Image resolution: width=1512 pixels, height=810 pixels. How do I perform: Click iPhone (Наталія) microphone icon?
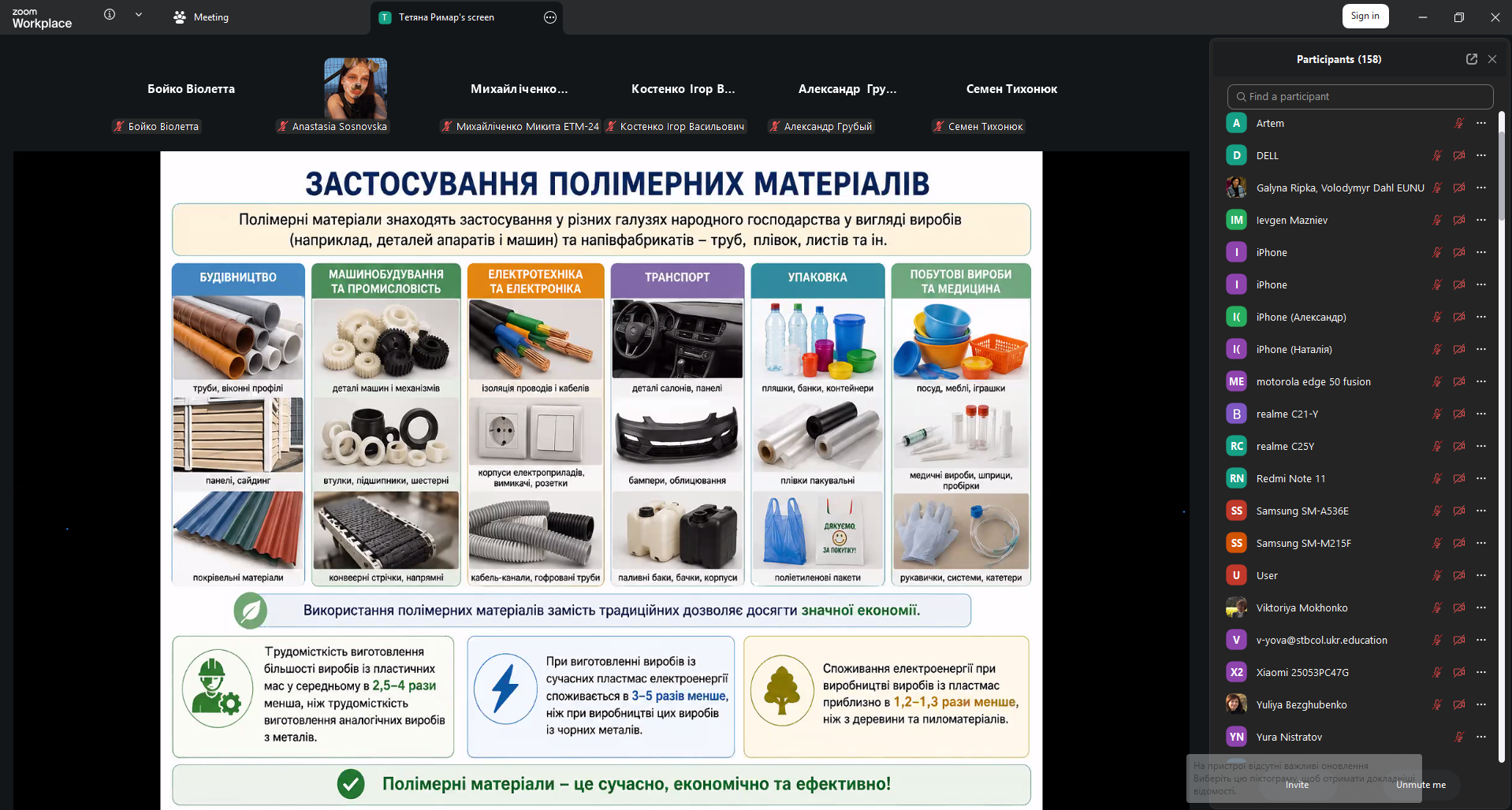[1437, 349]
